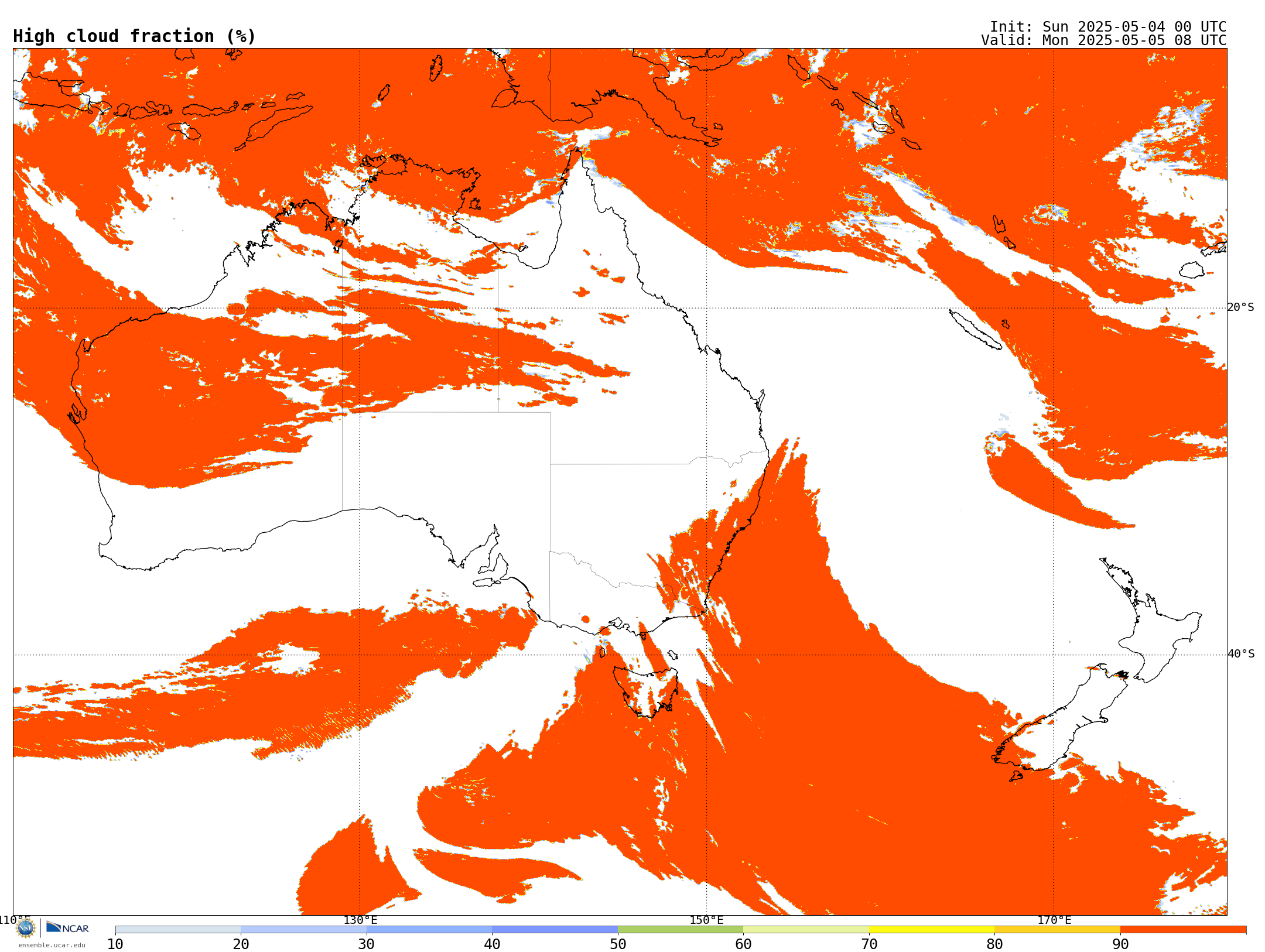Image resolution: width=1265 pixels, height=952 pixels.
Task: Click on Tasmania on the map
Action: [x=645, y=692]
